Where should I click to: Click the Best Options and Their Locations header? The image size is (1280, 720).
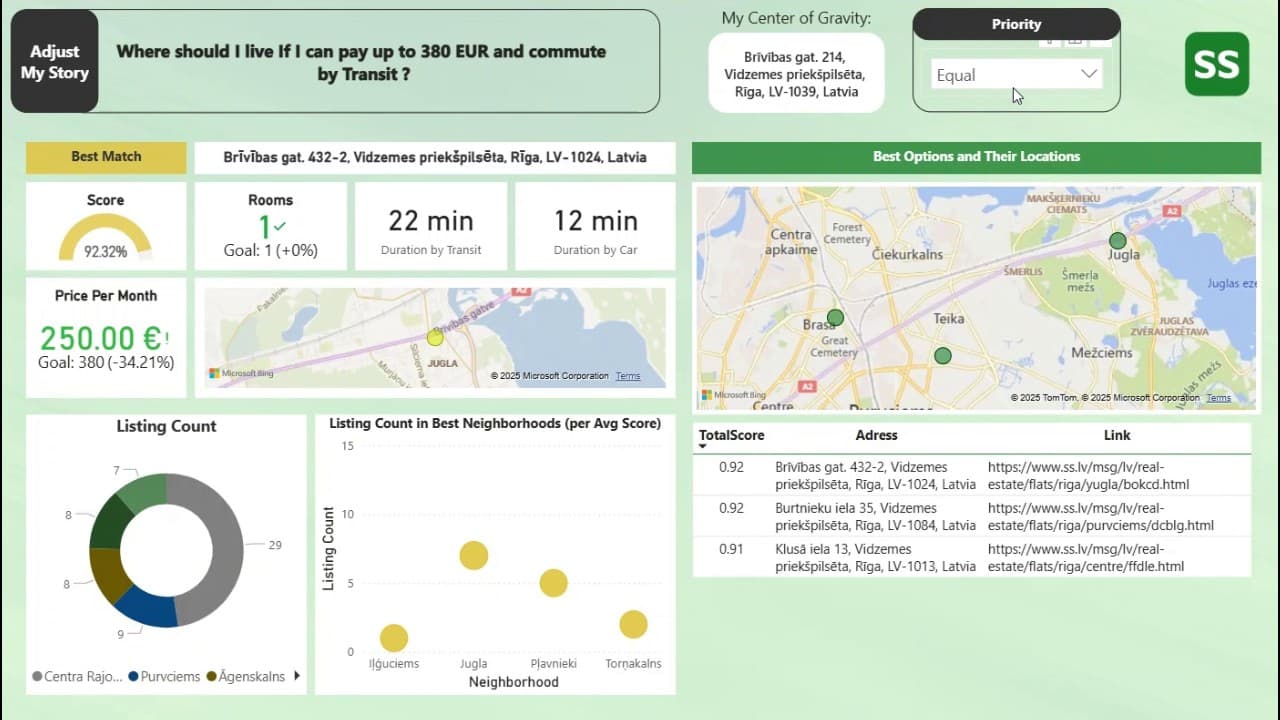pyautogui.click(x=976, y=157)
